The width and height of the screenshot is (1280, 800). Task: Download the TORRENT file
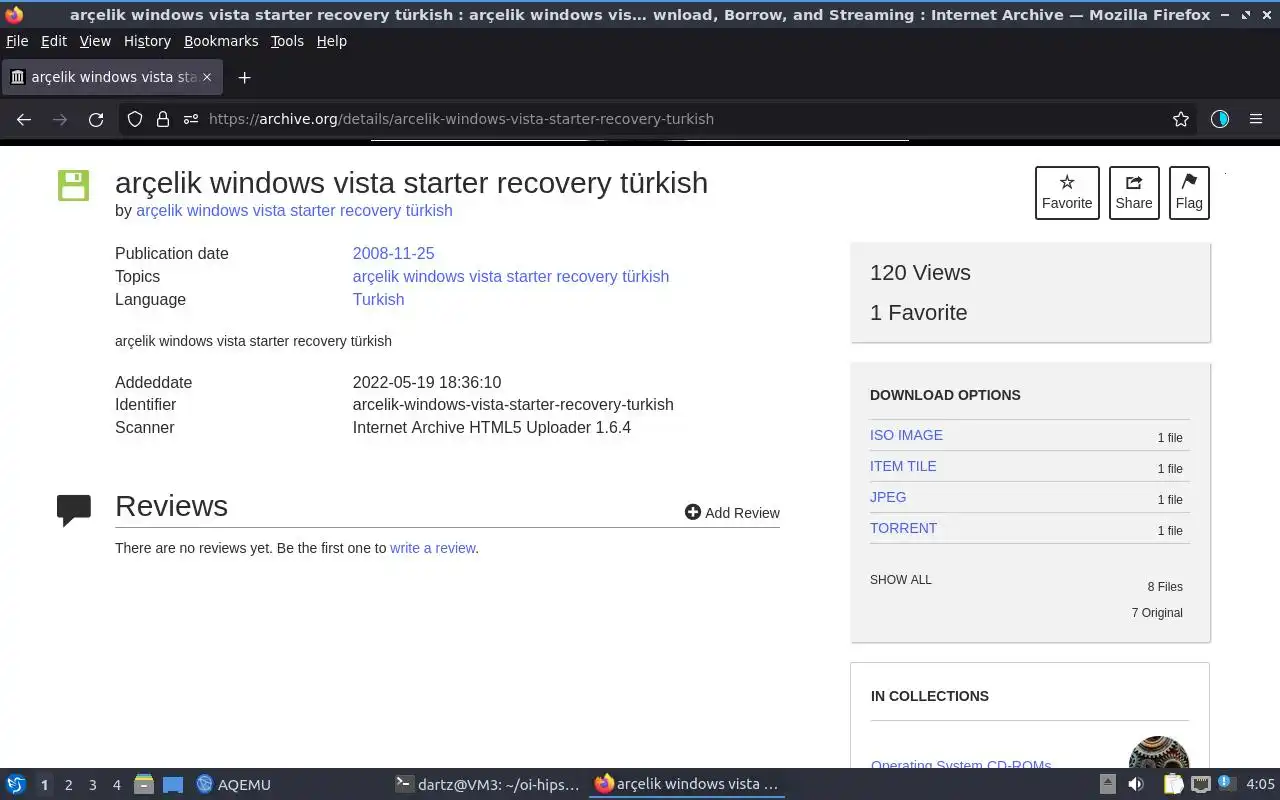click(903, 528)
